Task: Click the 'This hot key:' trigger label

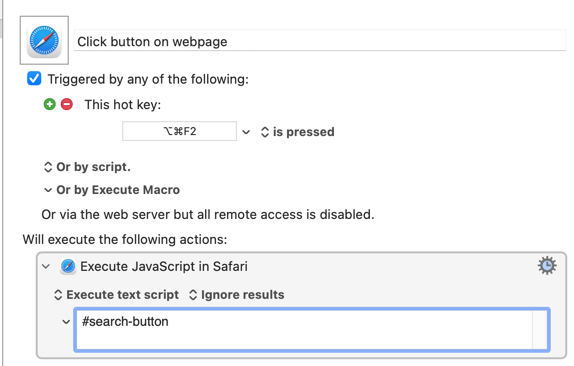Action: [123, 105]
